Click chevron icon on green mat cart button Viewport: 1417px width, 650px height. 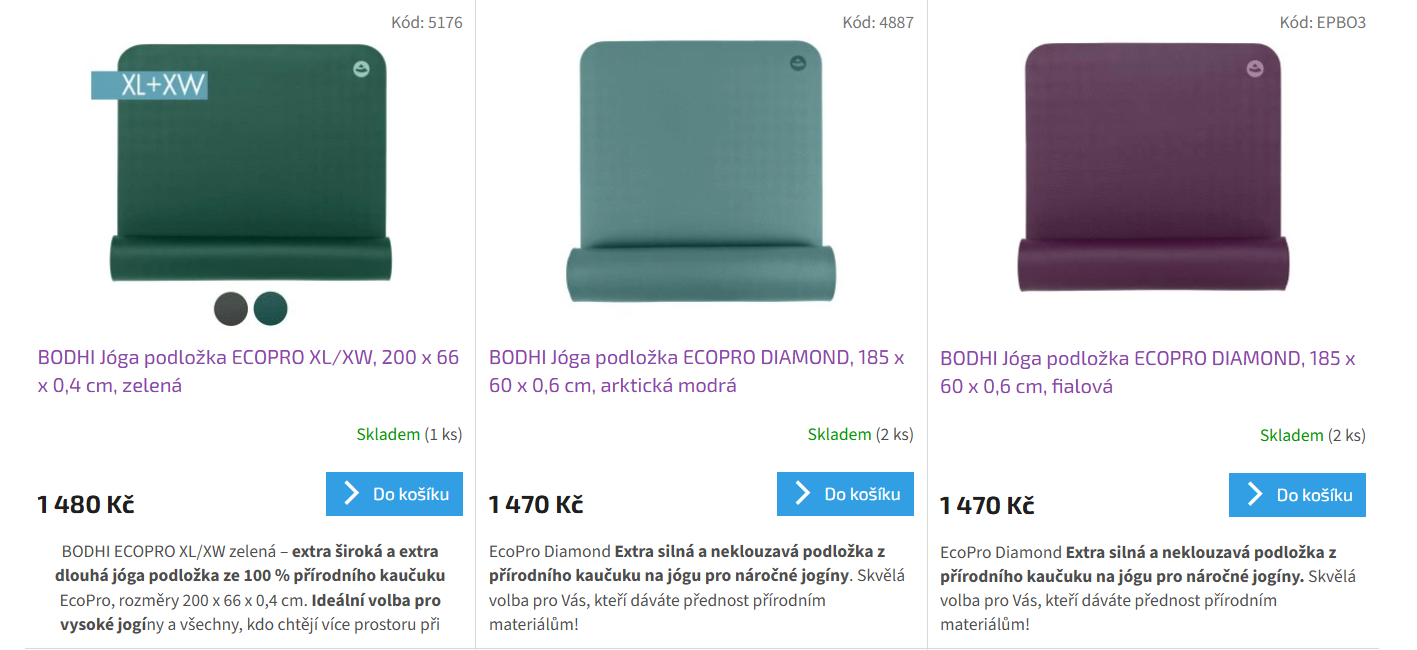351,493
